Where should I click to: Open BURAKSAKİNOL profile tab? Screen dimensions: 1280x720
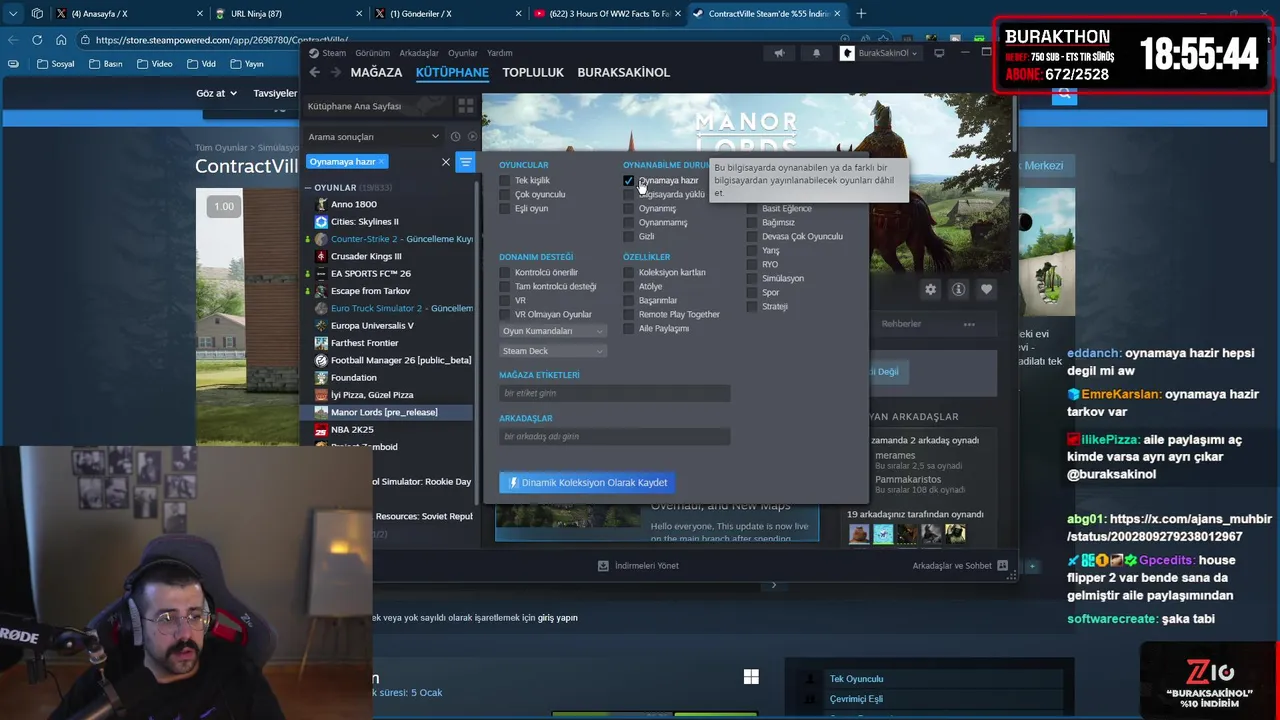coord(624,73)
